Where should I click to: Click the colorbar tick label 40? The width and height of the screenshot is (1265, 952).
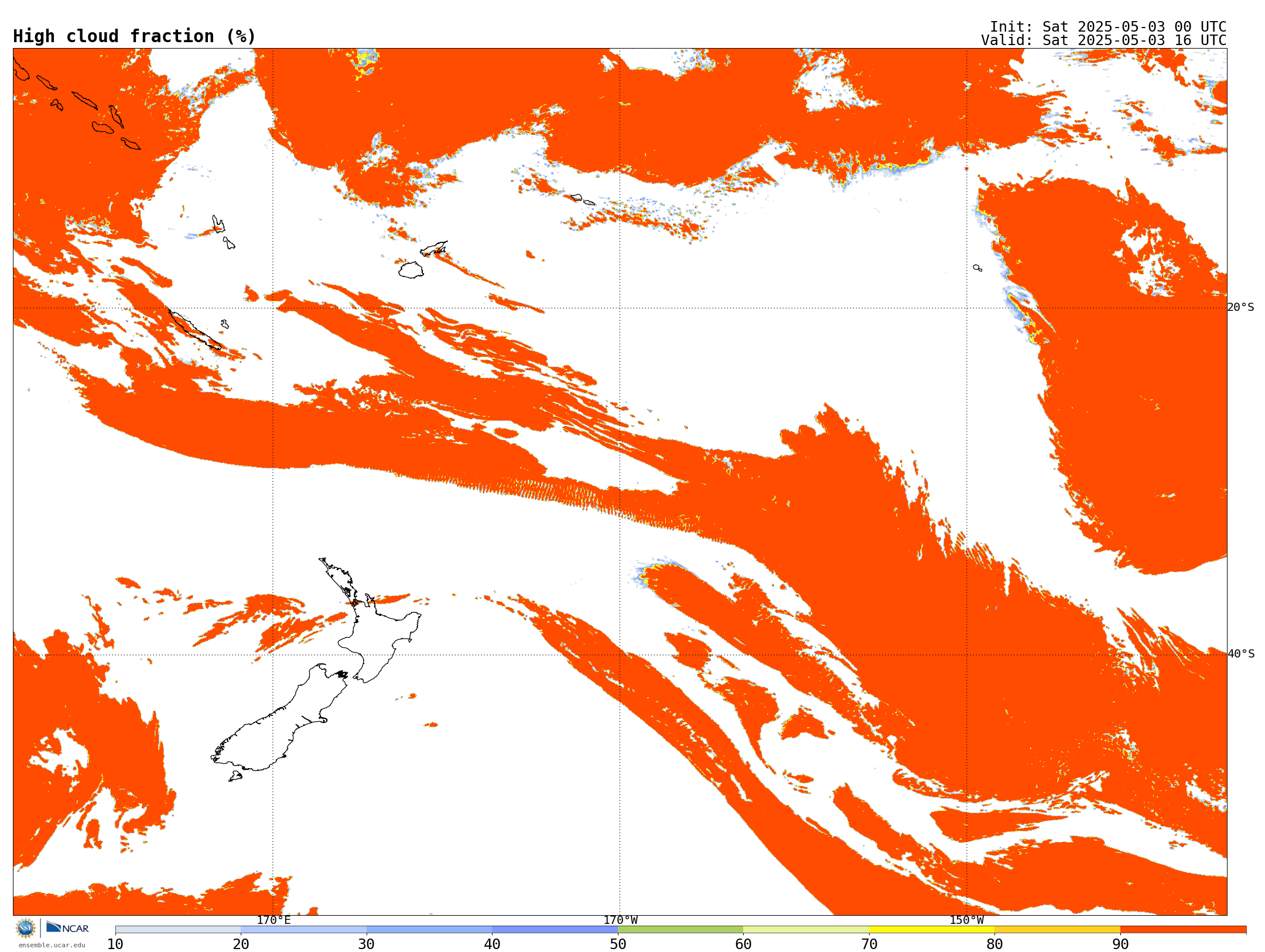click(492, 944)
